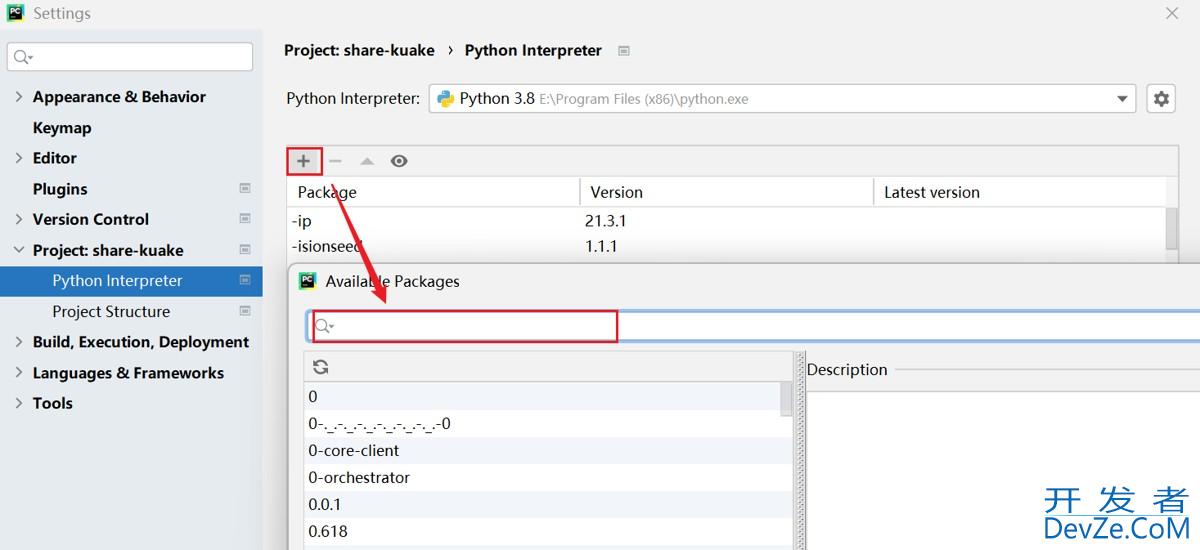Expand the Editor settings section
The height and width of the screenshot is (550, 1200).
19,158
